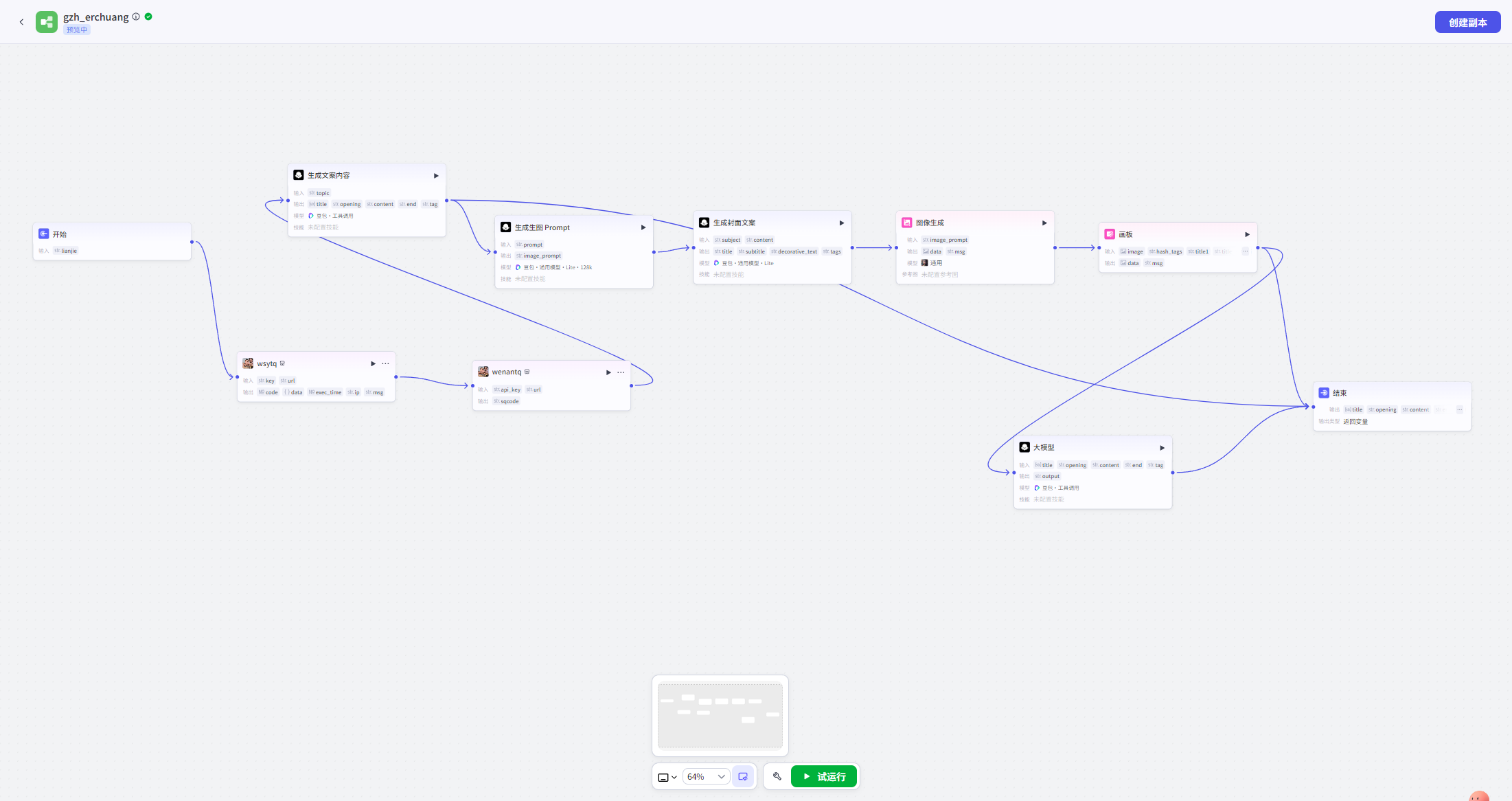Run the 大模型 node with its play icon
The image size is (1512, 801).
pos(1162,448)
